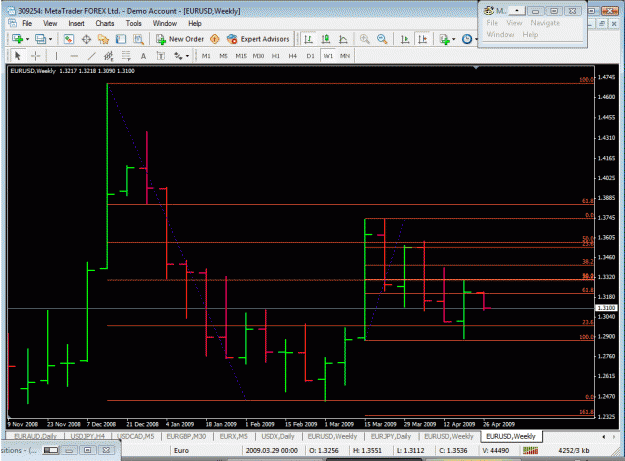
Task: Select the Crosshair tool
Action: 35,56
